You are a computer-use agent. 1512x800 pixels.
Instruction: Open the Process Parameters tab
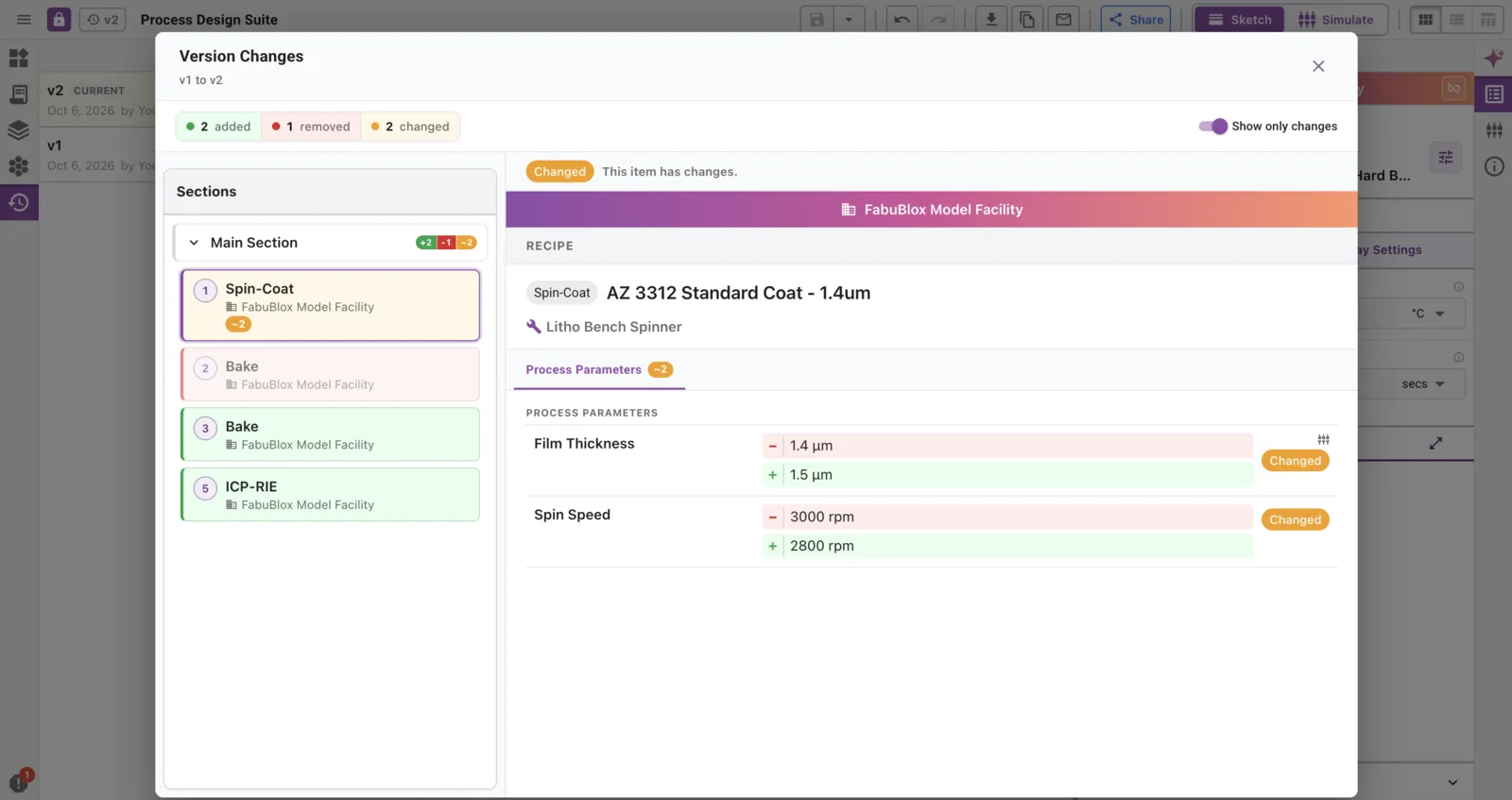[599, 369]
